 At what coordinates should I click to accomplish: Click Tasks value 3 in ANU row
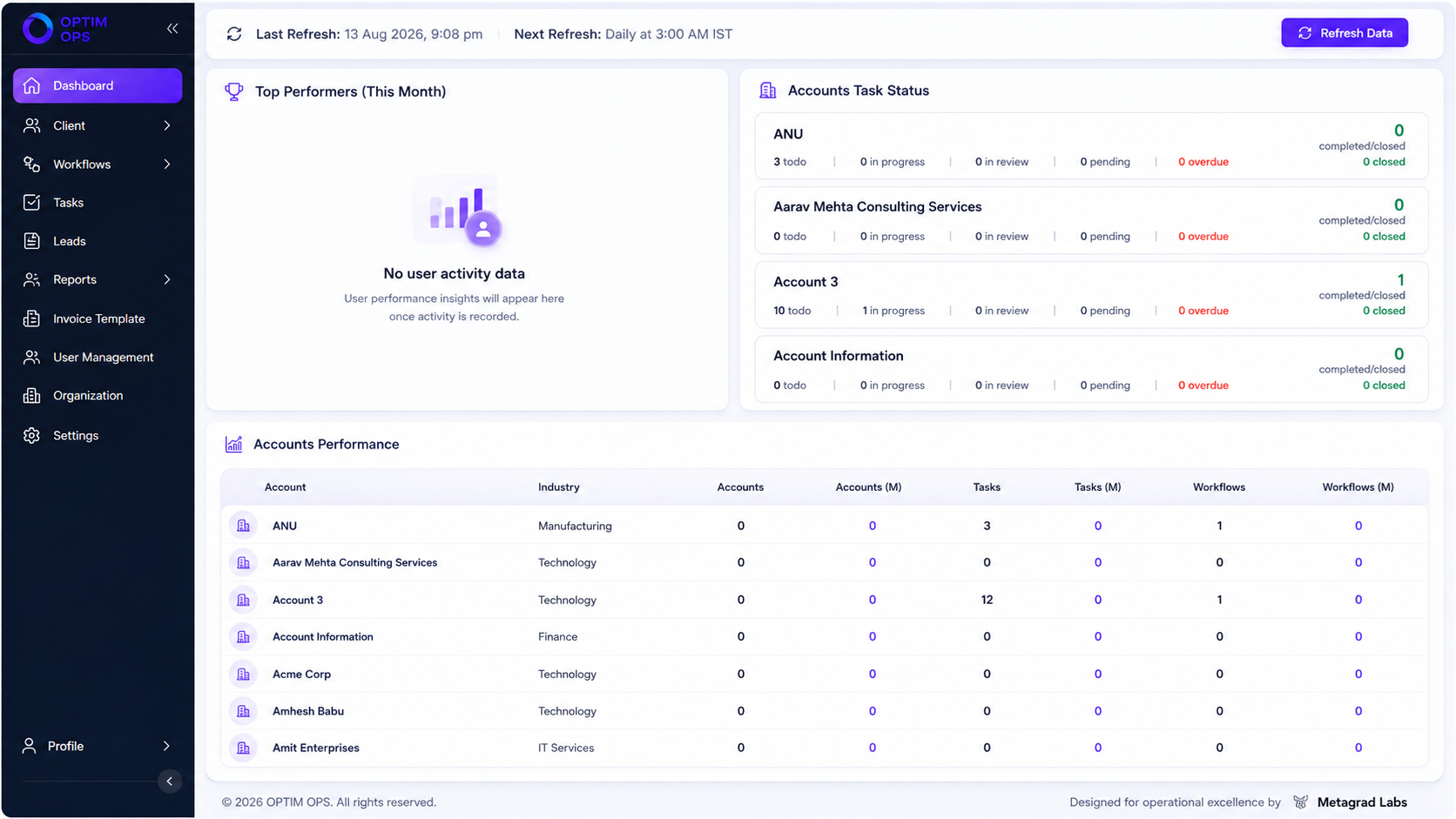point(987,526)
